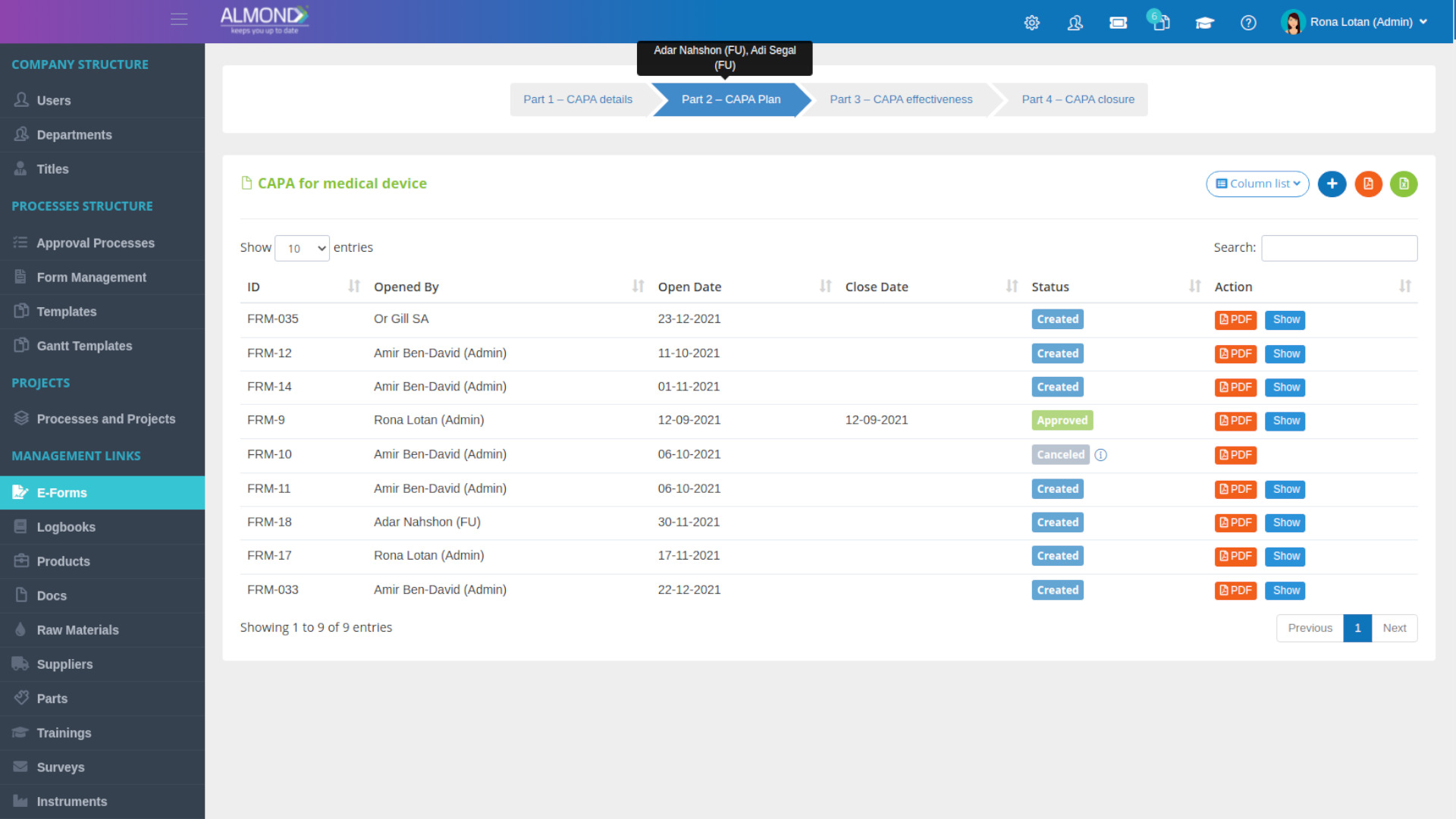The height and width of the screenshot is (819, 1456).
Task: Click page 1 in pagination
Action: click(1357, 628)
